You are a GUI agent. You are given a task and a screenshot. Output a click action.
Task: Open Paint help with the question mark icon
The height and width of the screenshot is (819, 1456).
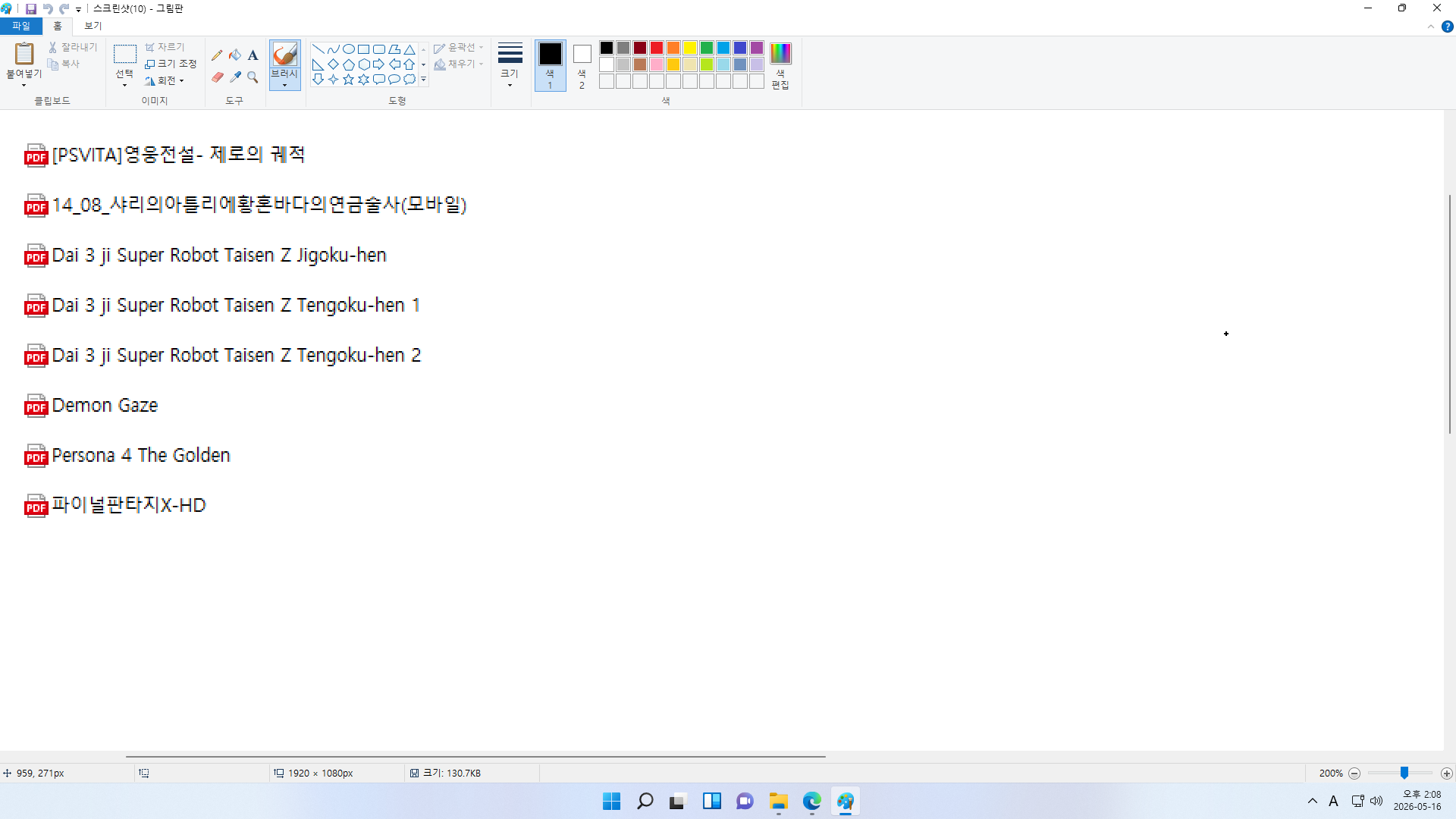point(1448,27)
